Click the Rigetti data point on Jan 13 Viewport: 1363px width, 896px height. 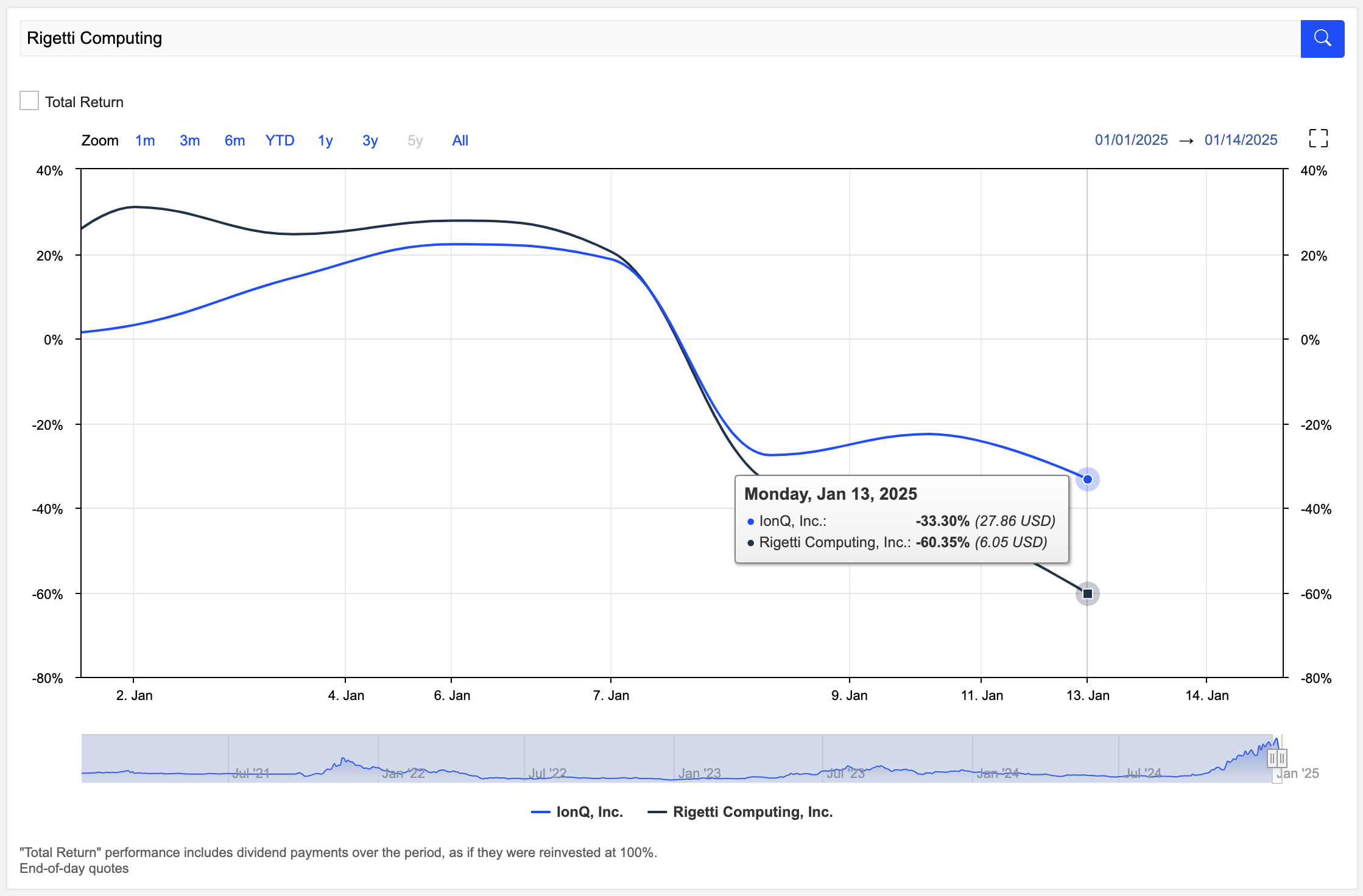[x=1088, y=594]
